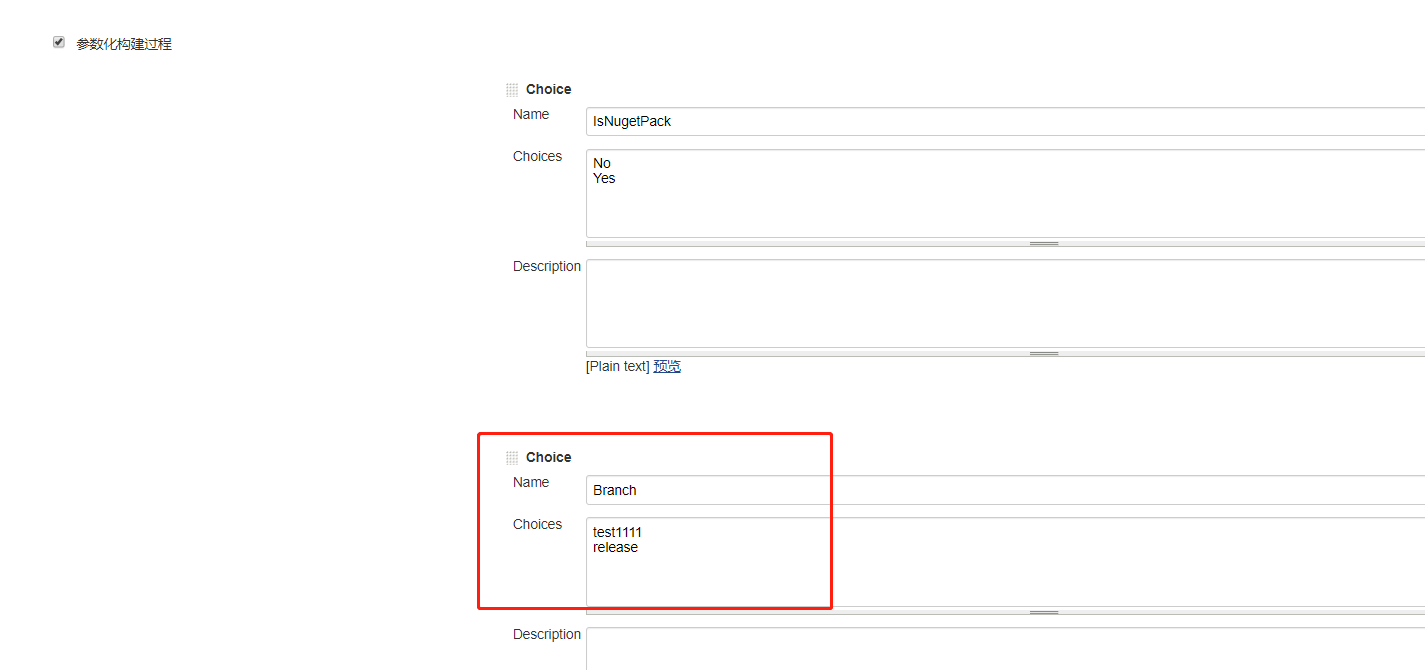Screen dimensions: 1425x670
Task: Click IsNugetPack parameter's Description textarea
Action: pyautogui.click(x=1005, y=303)
